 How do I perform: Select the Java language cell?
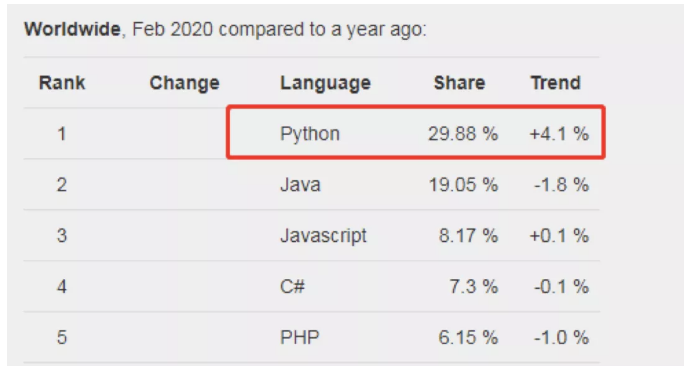point(300,184)
